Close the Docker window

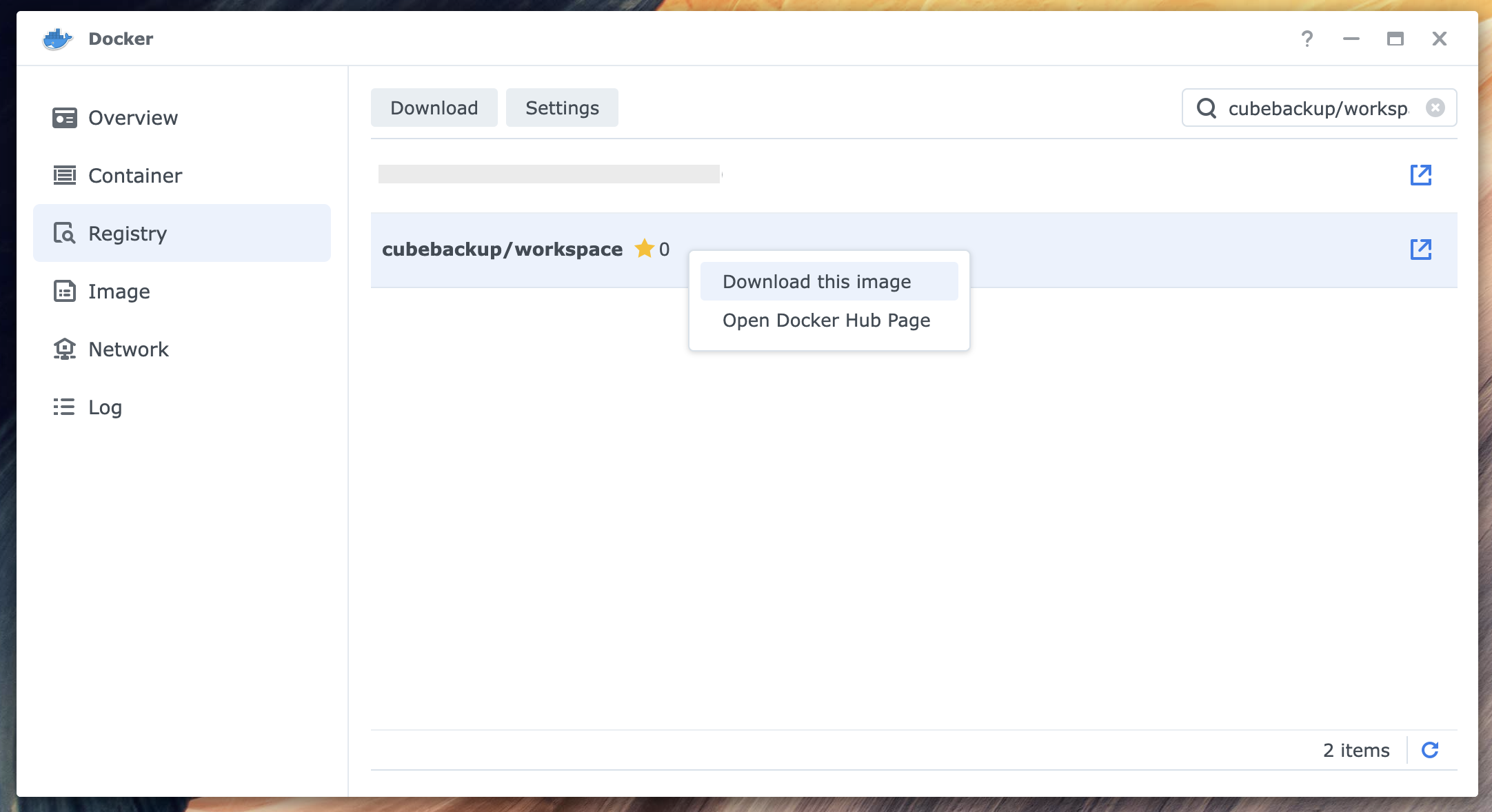(1440, 39)
